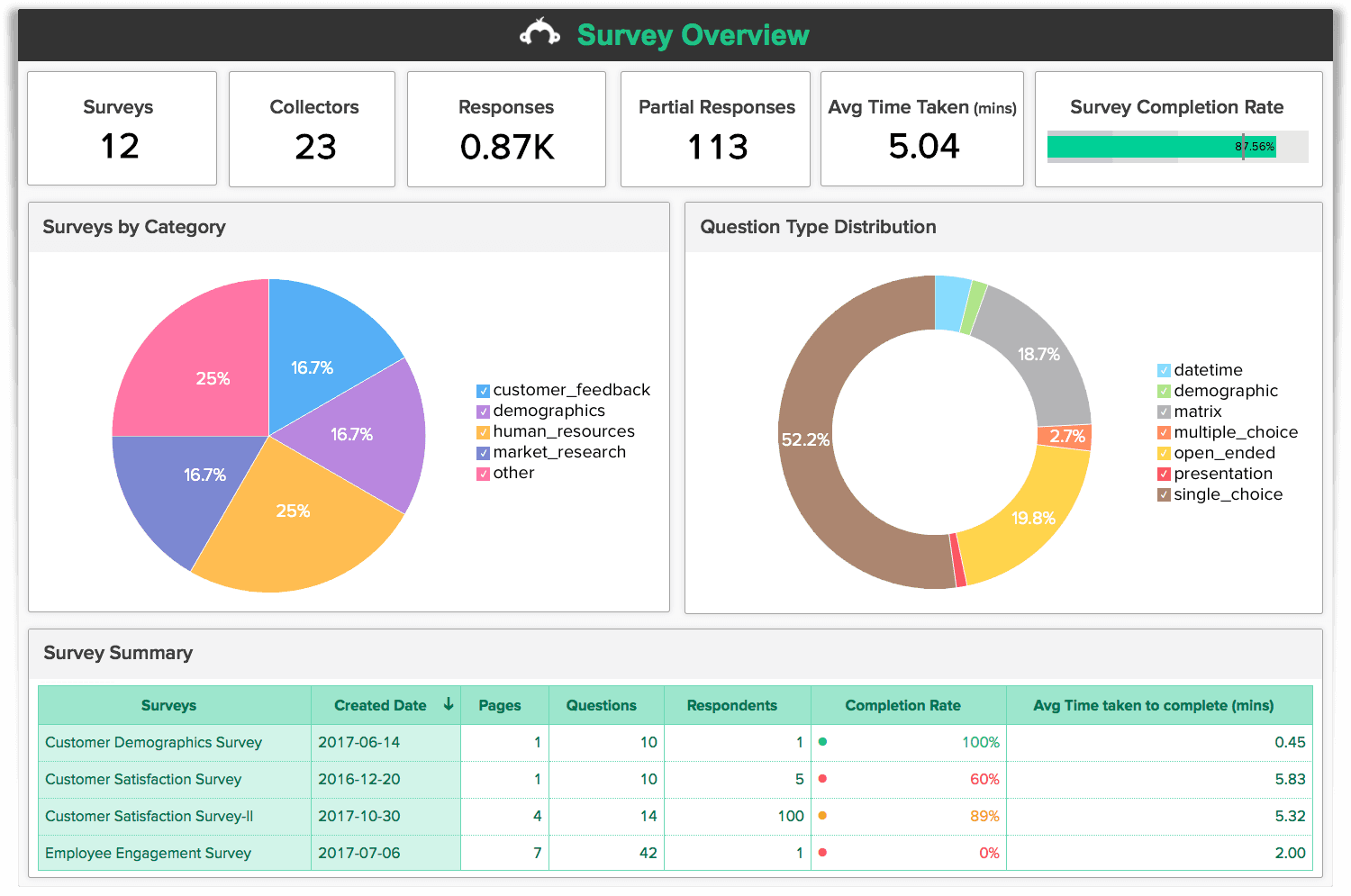Click the sort arrow on Created Date column

click(449, 705)
